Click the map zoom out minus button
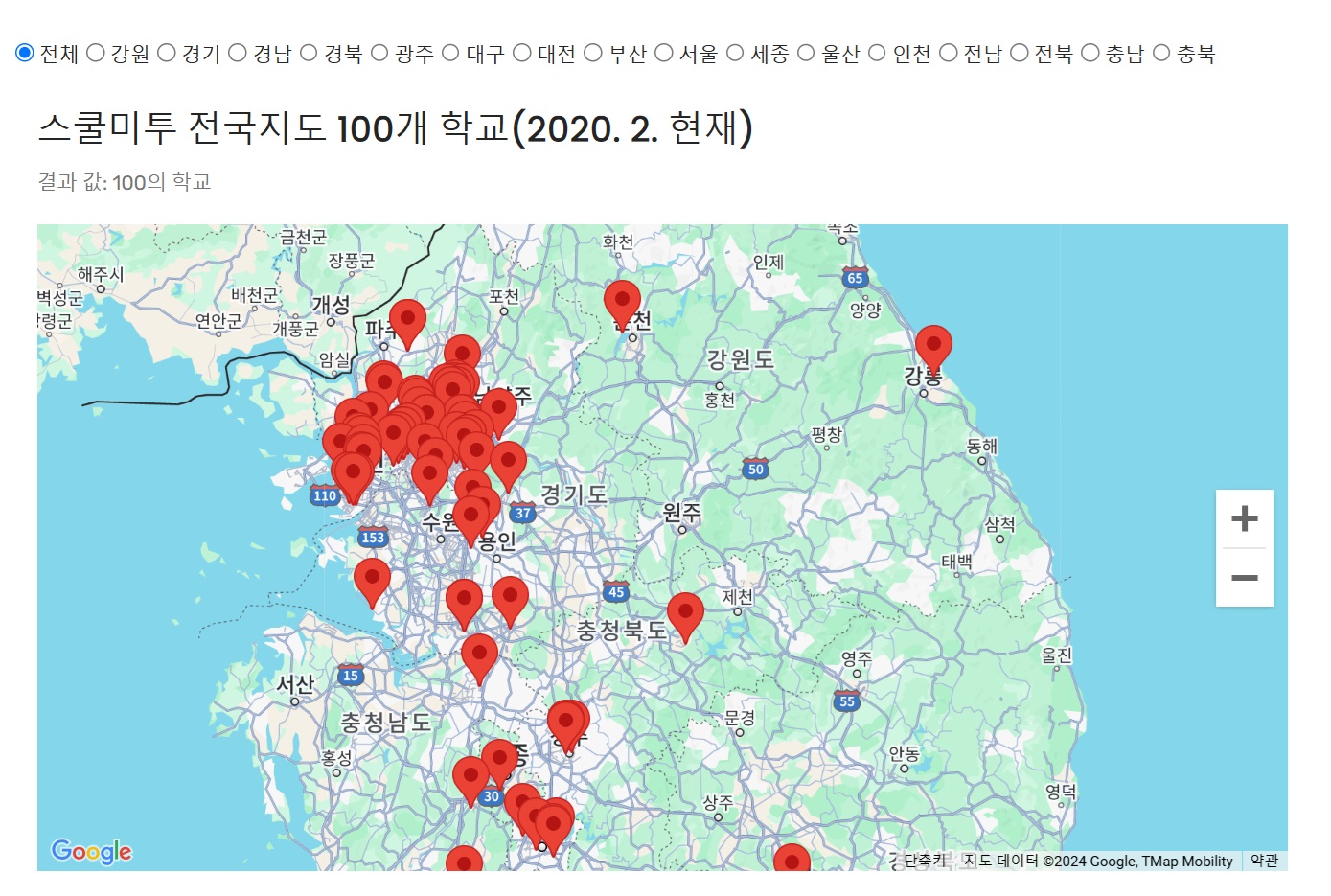1331x896 pixels. (x=1244, y=578)
